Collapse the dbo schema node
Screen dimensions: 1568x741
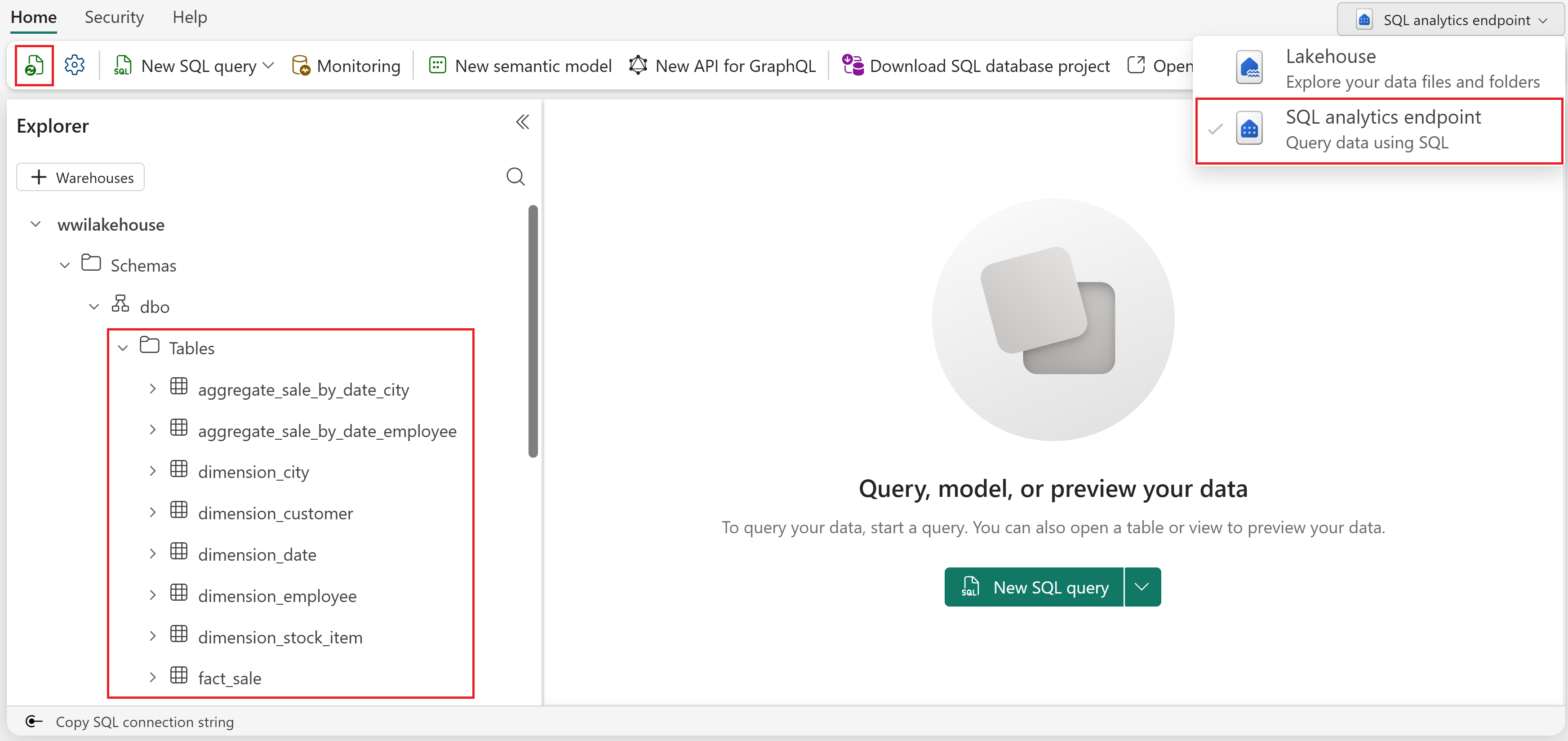94,307
